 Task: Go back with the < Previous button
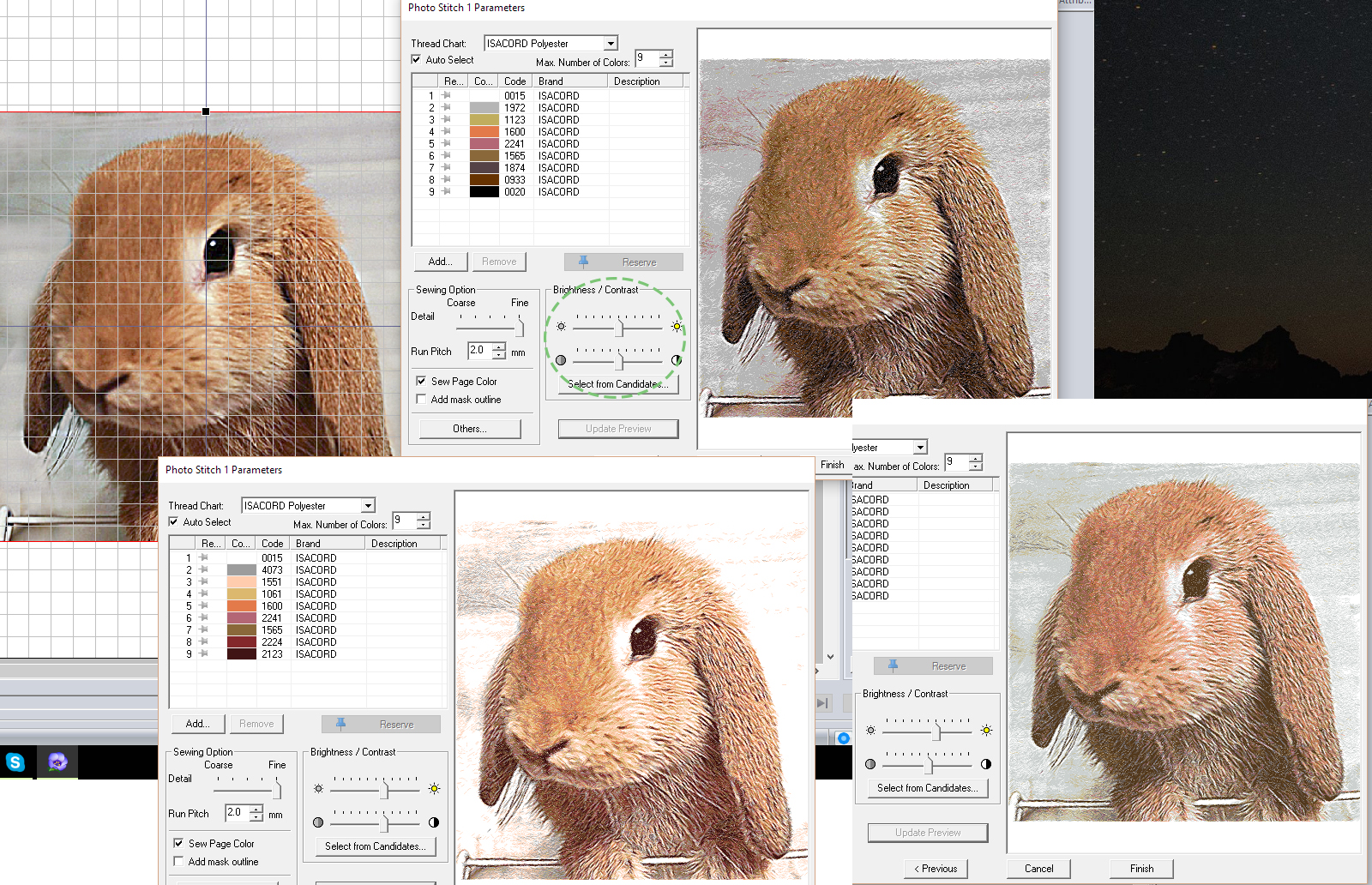[x=936, y=869]
